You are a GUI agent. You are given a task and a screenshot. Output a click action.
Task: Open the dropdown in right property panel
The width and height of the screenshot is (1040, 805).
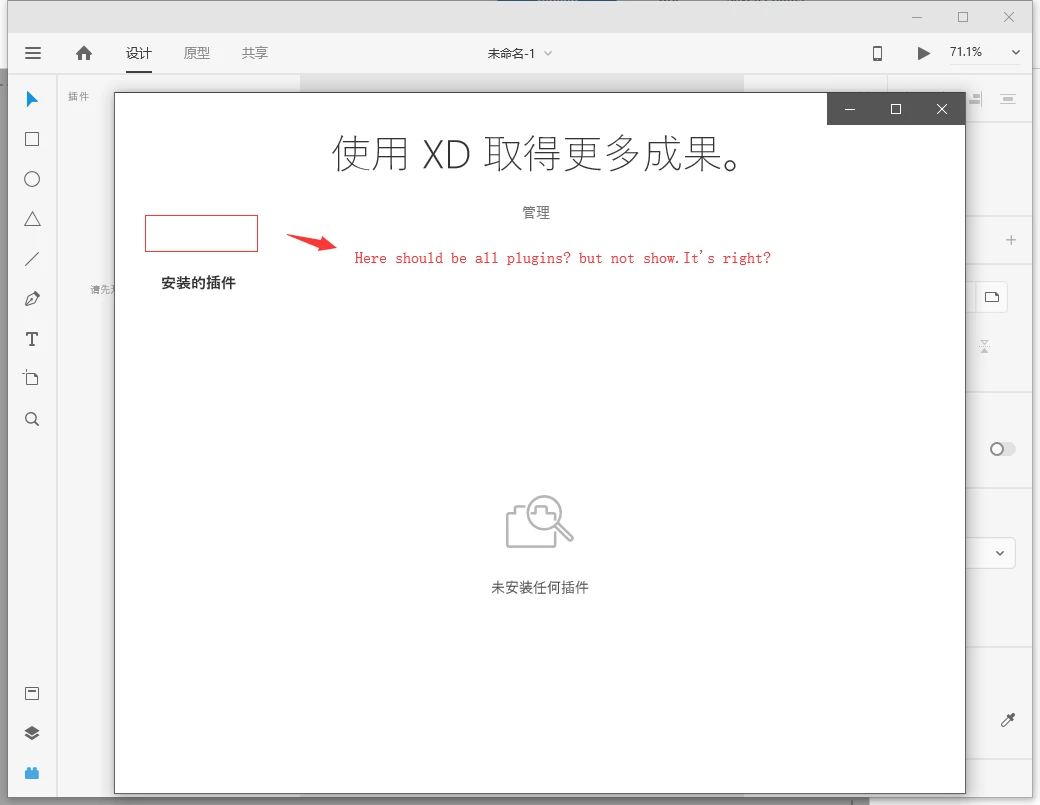coord(1000,553)
